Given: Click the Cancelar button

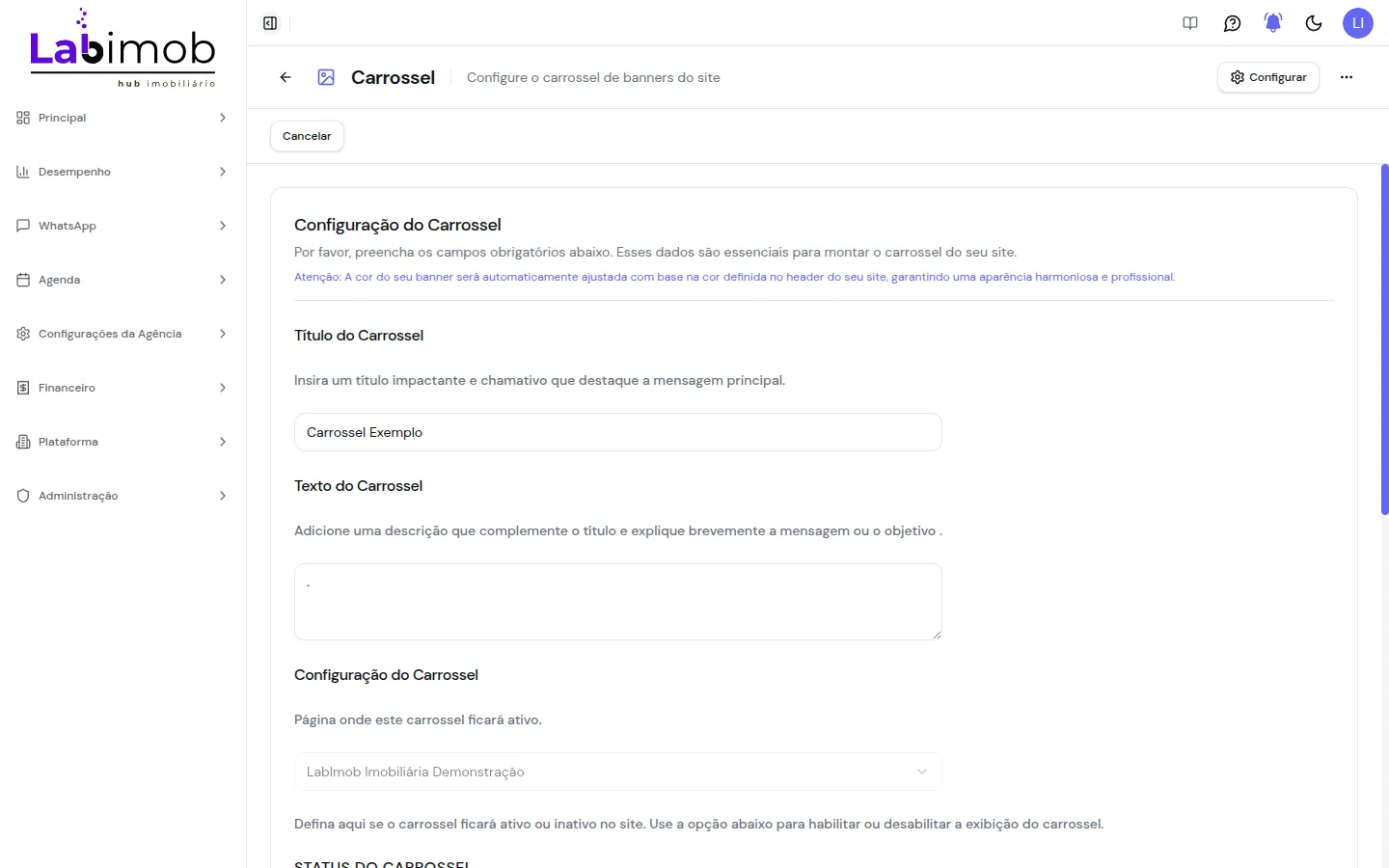Looking at the screenshot, I should click(307, 136).
